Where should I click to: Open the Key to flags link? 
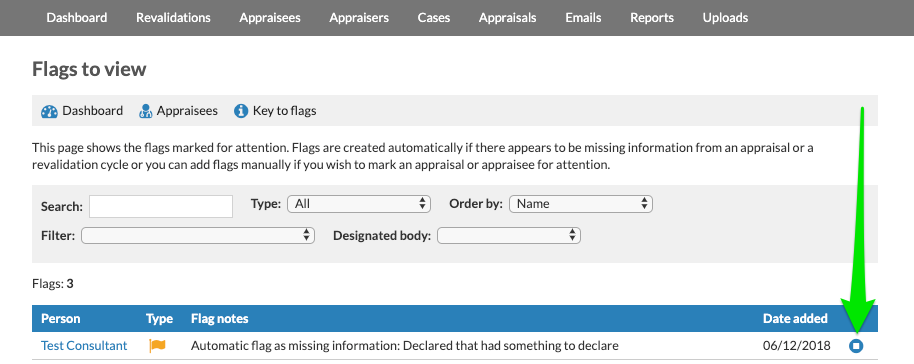coord(284,111)
